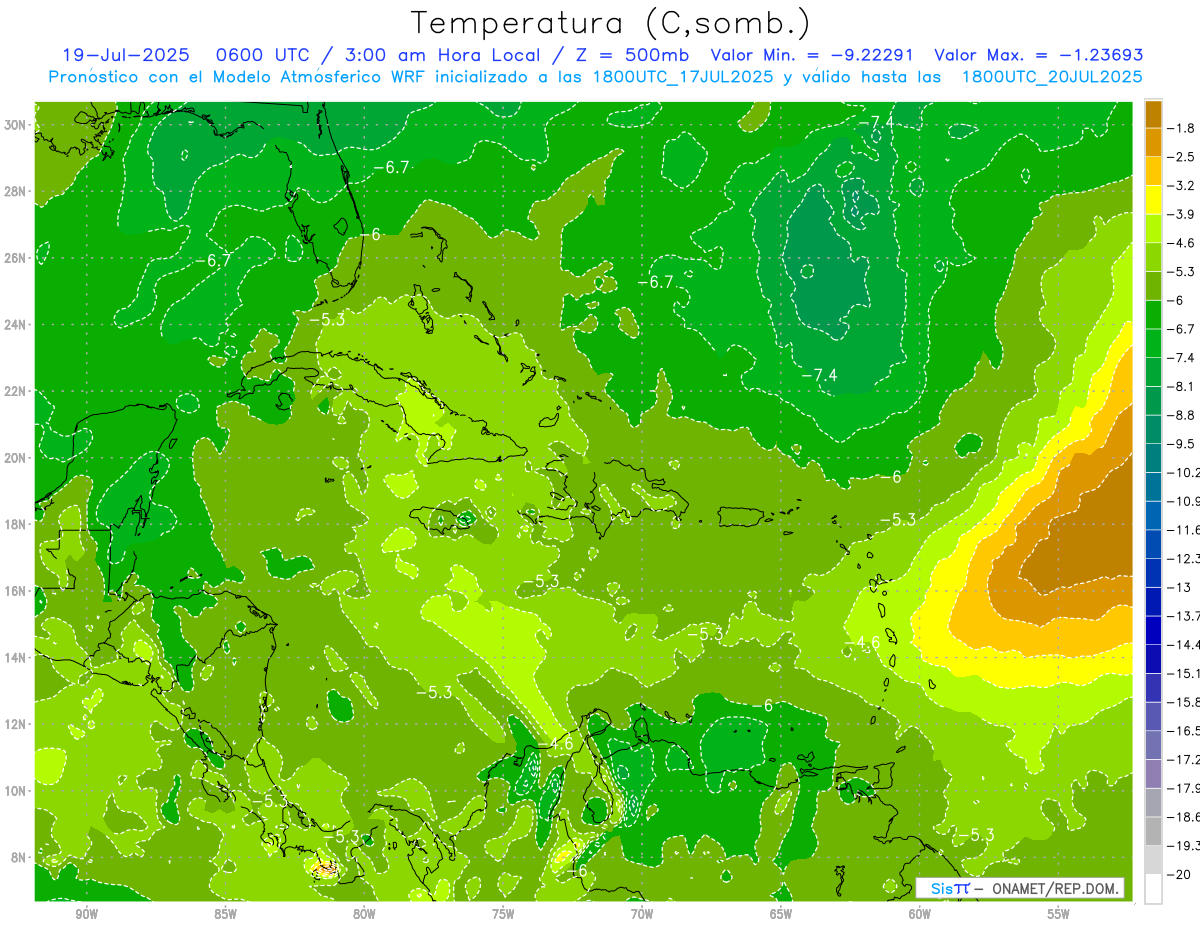
Task: Click the "85W" longitude axis label
Action: click(x=225, y=914)
